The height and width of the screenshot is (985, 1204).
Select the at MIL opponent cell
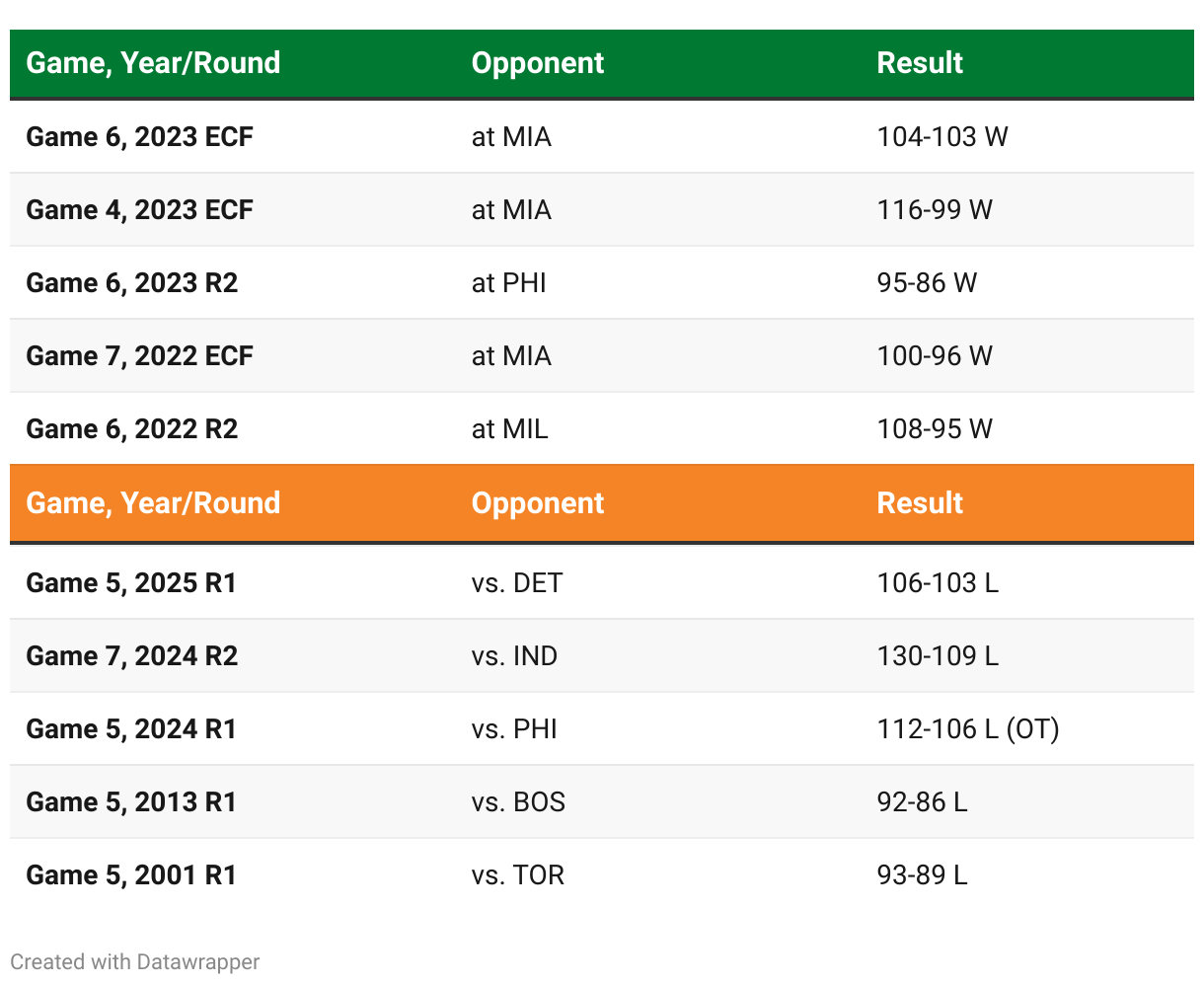click(510, 429)
